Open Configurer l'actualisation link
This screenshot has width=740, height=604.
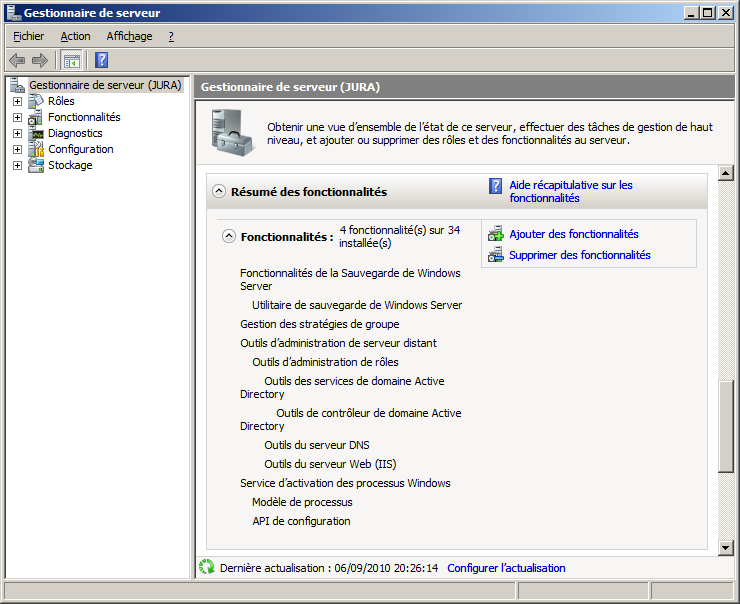click(x=506, y=568)
